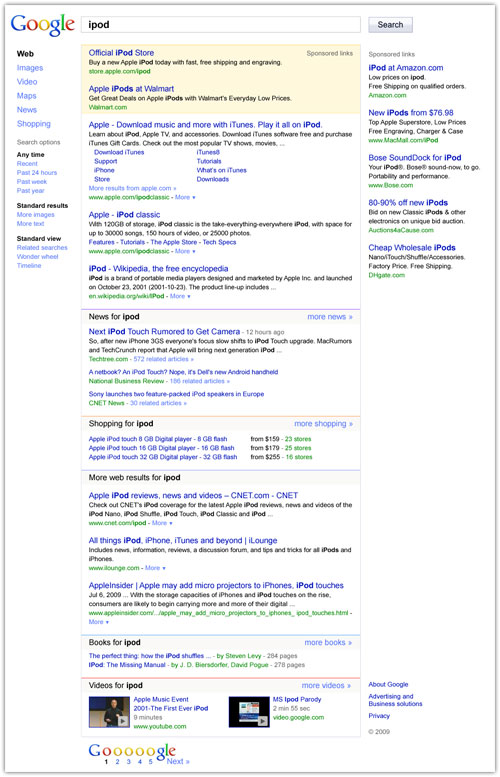The height and width of the screenshot is (777, 500).
Task: Open 25 stores link for 16 GB
Action: pyautogui.click(x=298, y=448)
